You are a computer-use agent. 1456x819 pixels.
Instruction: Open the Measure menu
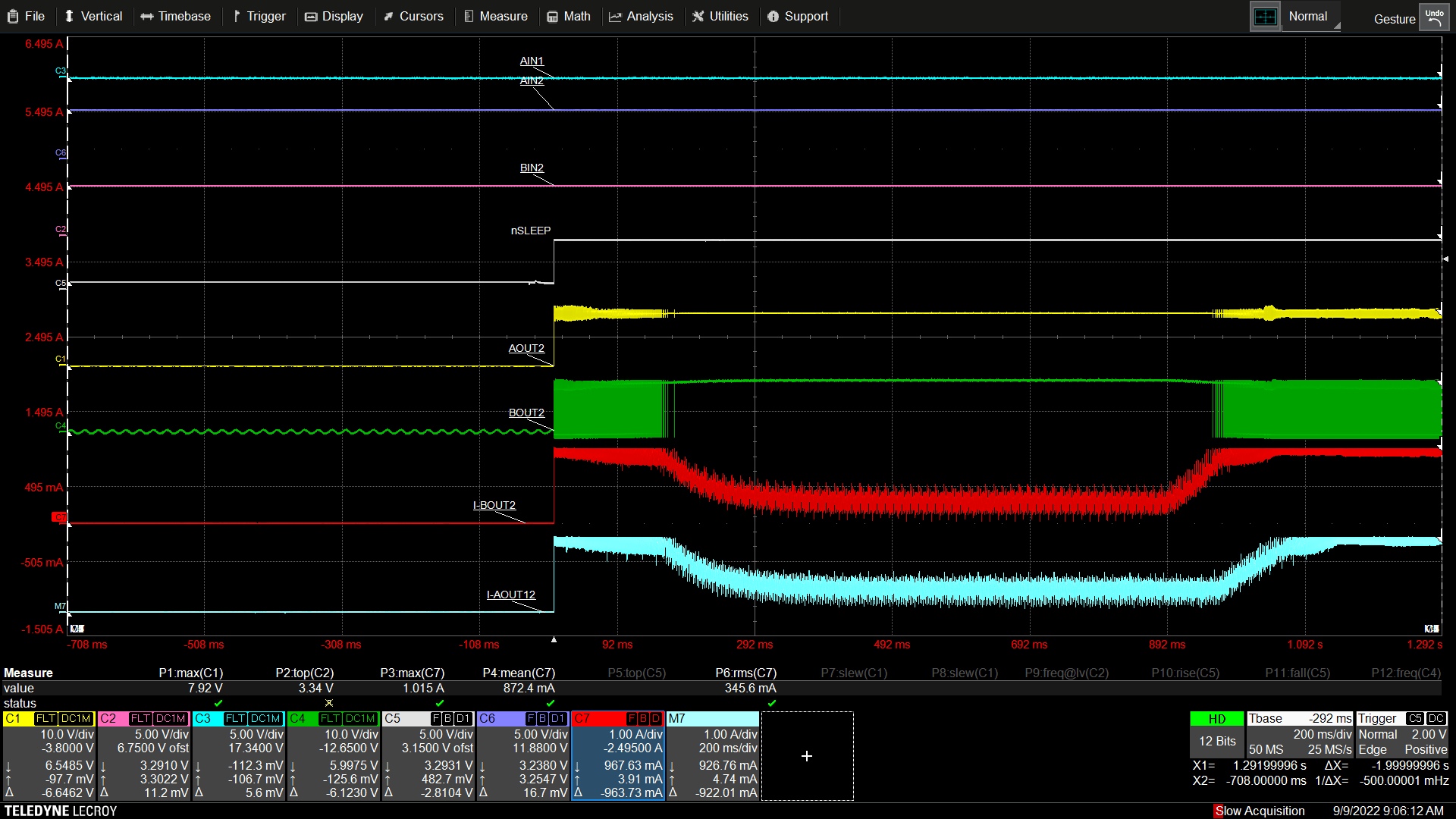496,17
